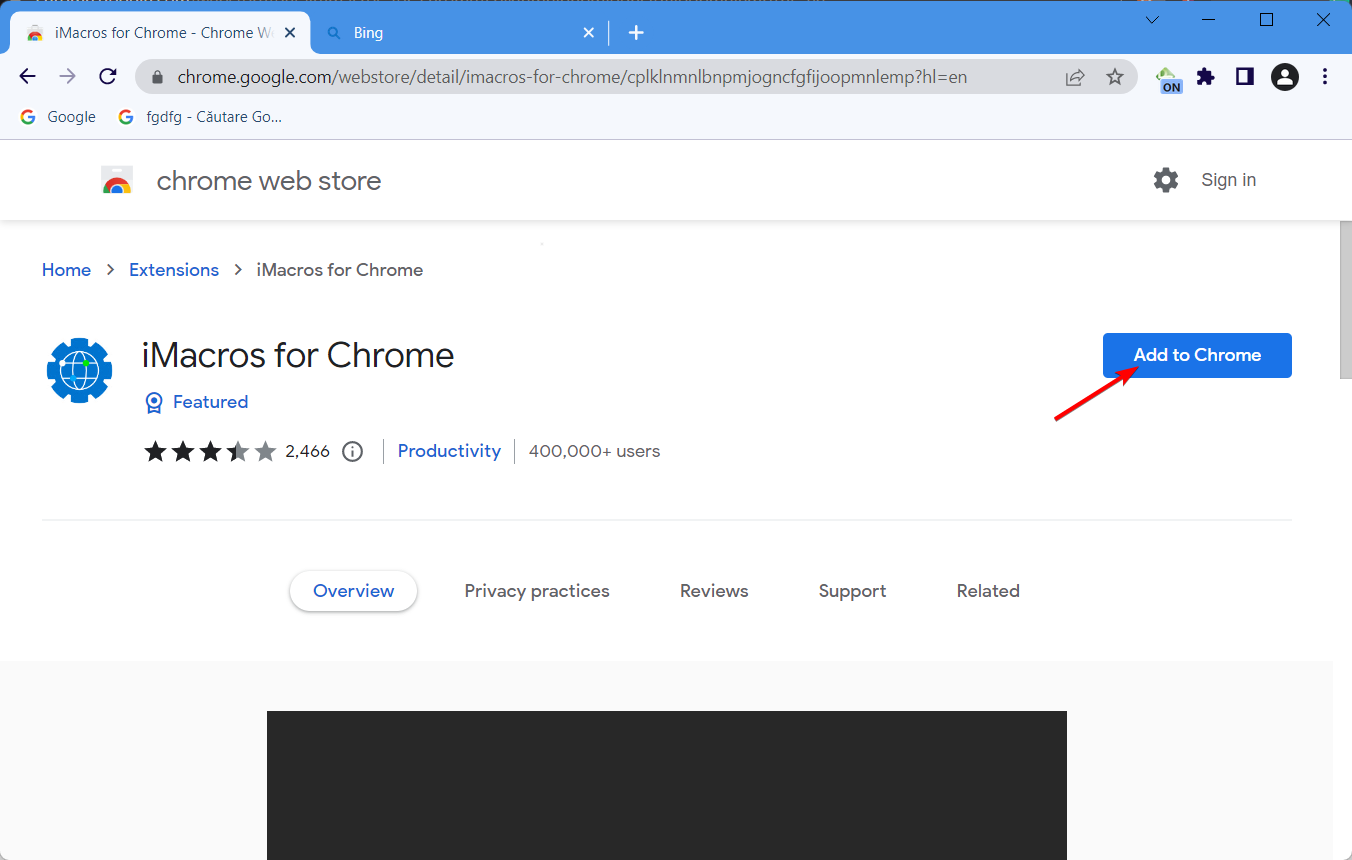
Task: Click the rating info circle icon
Action: (352, 451)
